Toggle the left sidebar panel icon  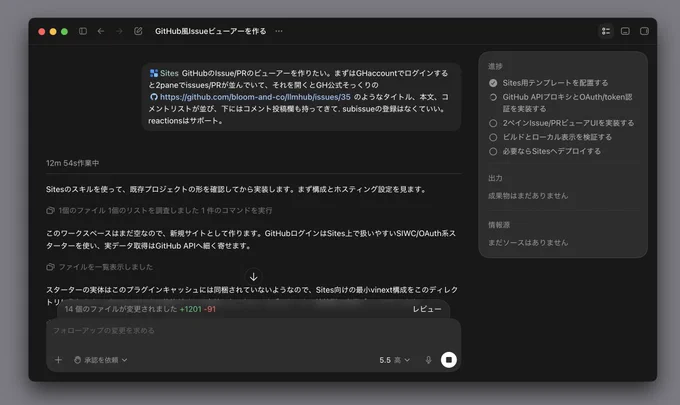pos(83,31)
